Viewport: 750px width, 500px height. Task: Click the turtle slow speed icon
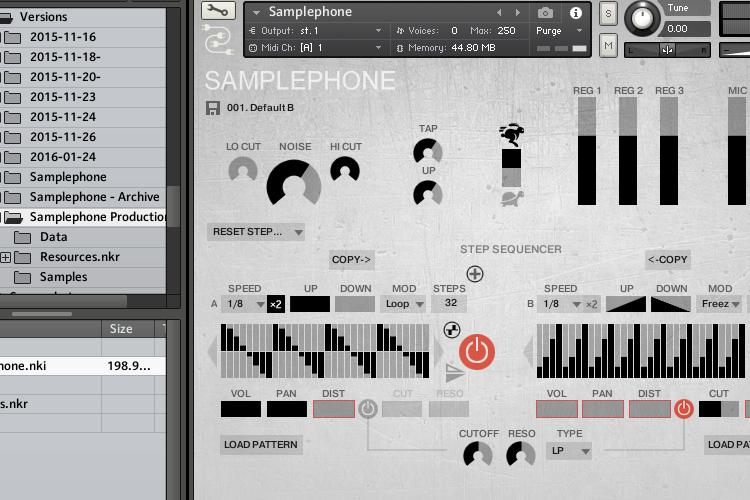(512, 198)
